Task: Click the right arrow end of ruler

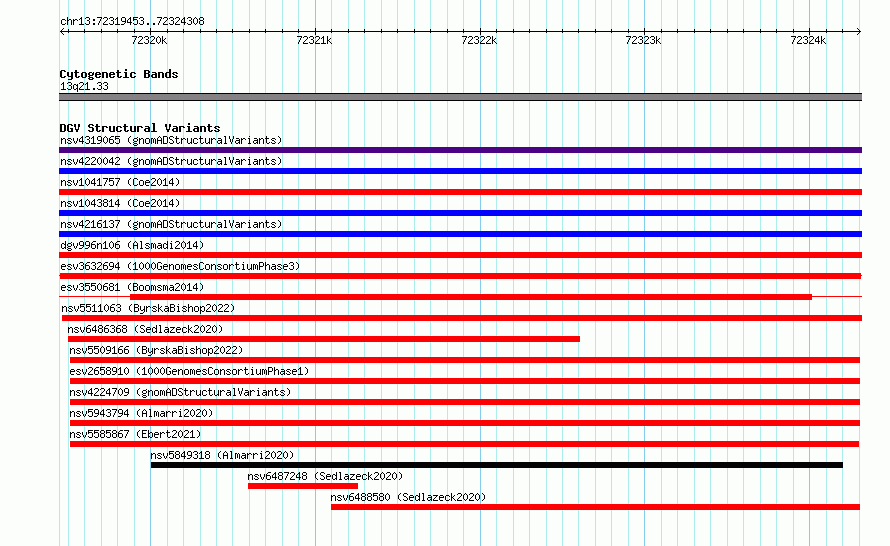Action: tap(859, 31)
